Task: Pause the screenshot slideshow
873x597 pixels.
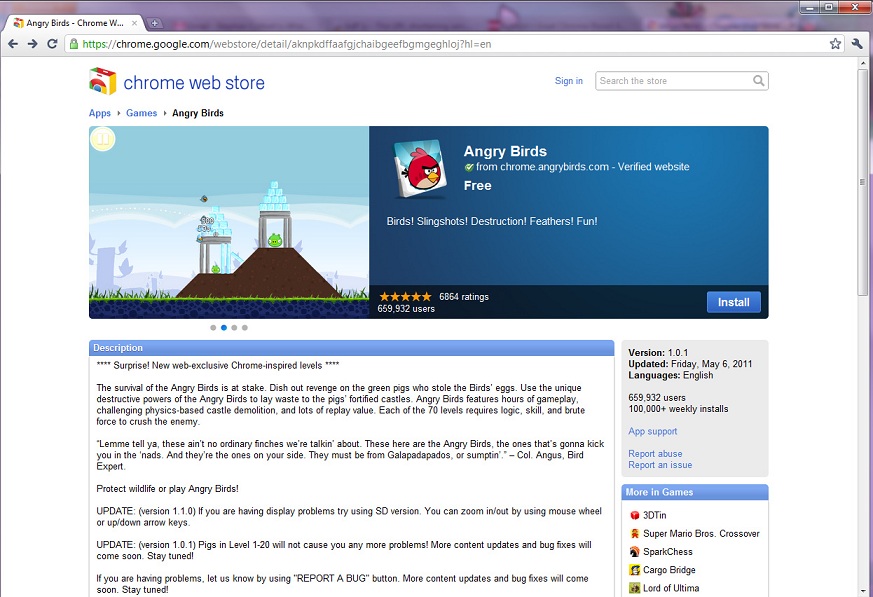Action: coord(102,139)
